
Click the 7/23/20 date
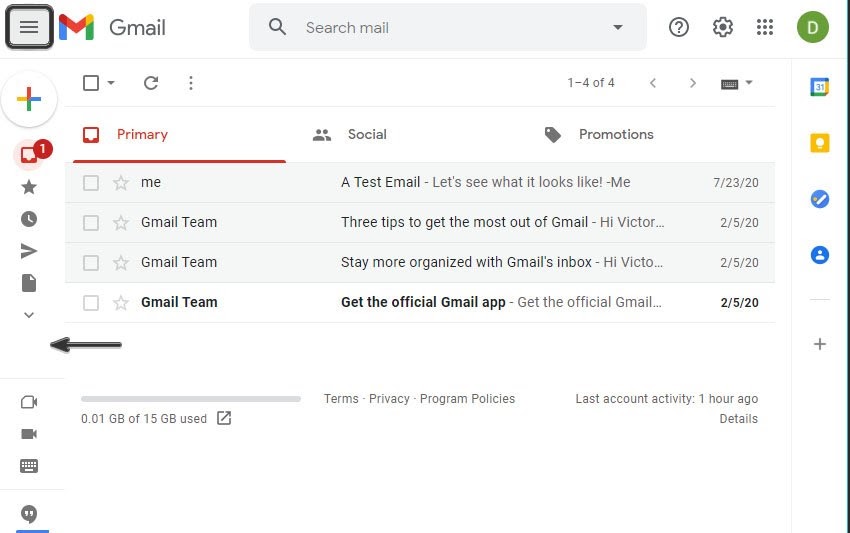coord(736,183)
